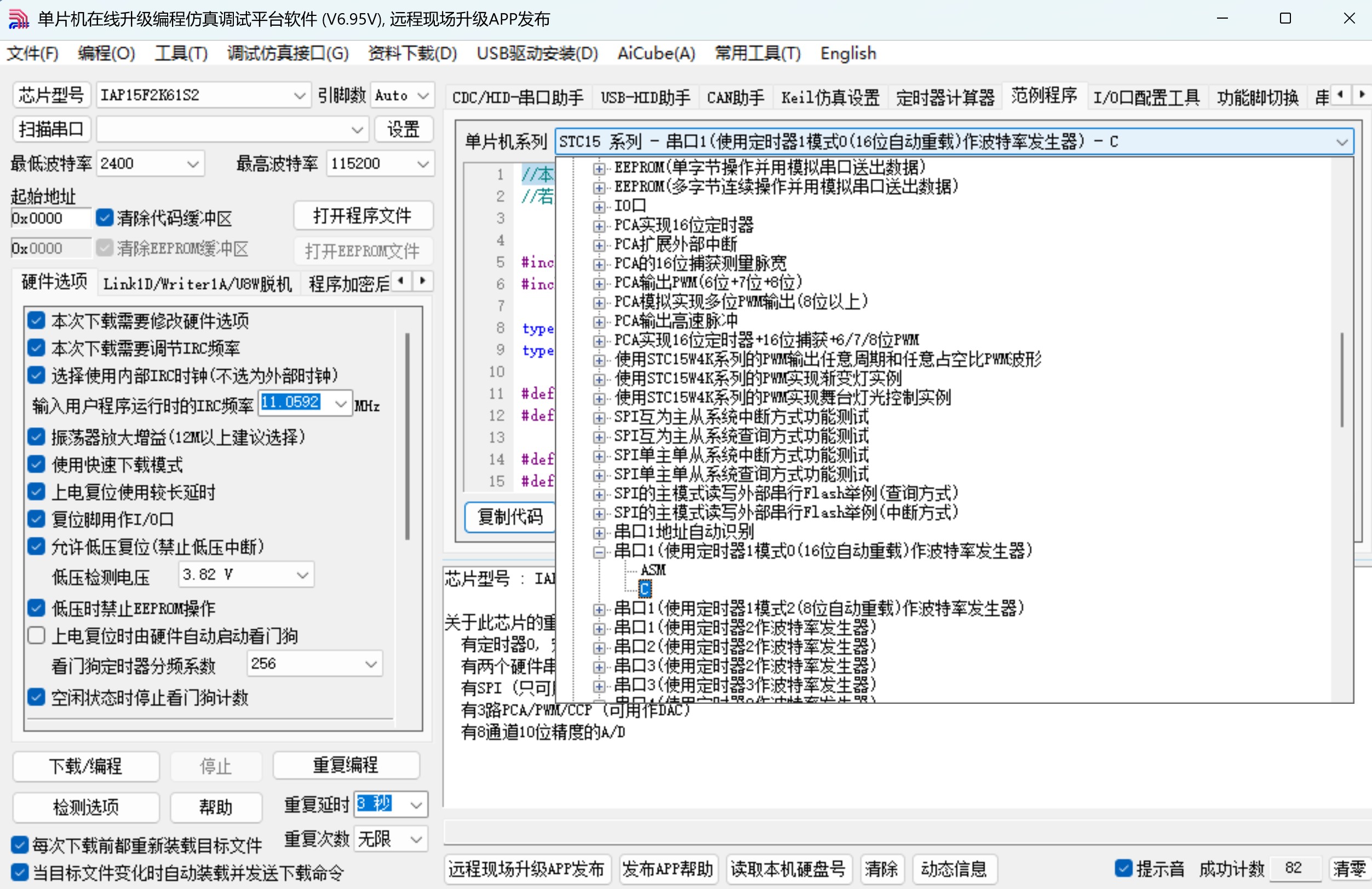Toggle 提示音 checkbox
The width and height of the screenshot is (1372, 889).
coord(1123,868)
